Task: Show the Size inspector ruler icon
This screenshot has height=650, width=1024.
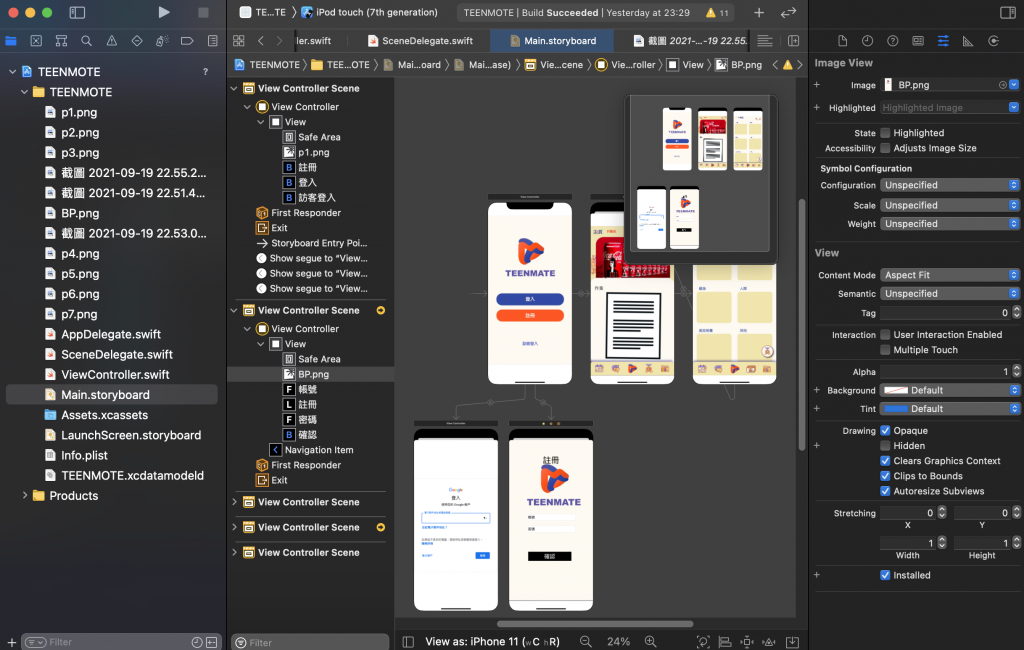Action: (968, 41)
